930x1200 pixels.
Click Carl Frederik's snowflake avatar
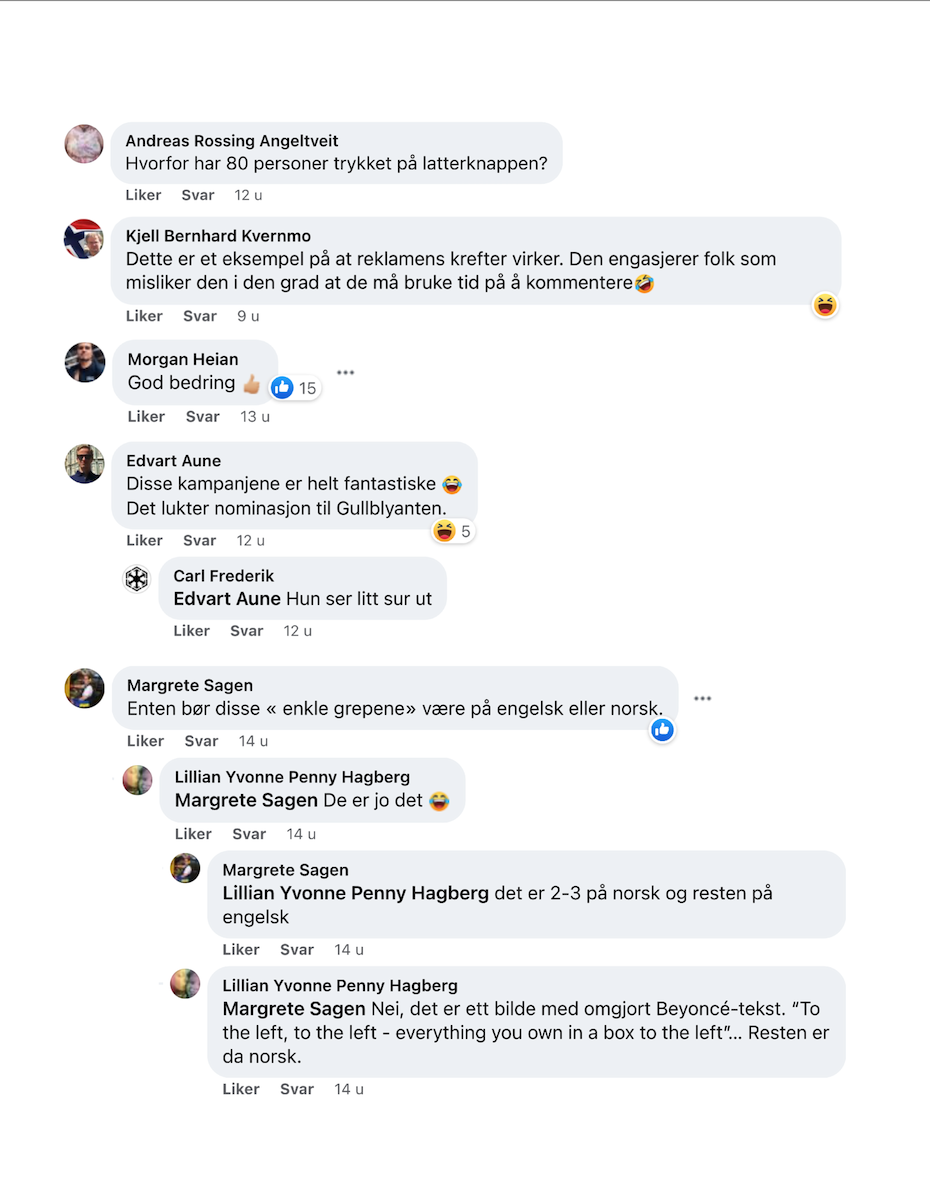136,579
